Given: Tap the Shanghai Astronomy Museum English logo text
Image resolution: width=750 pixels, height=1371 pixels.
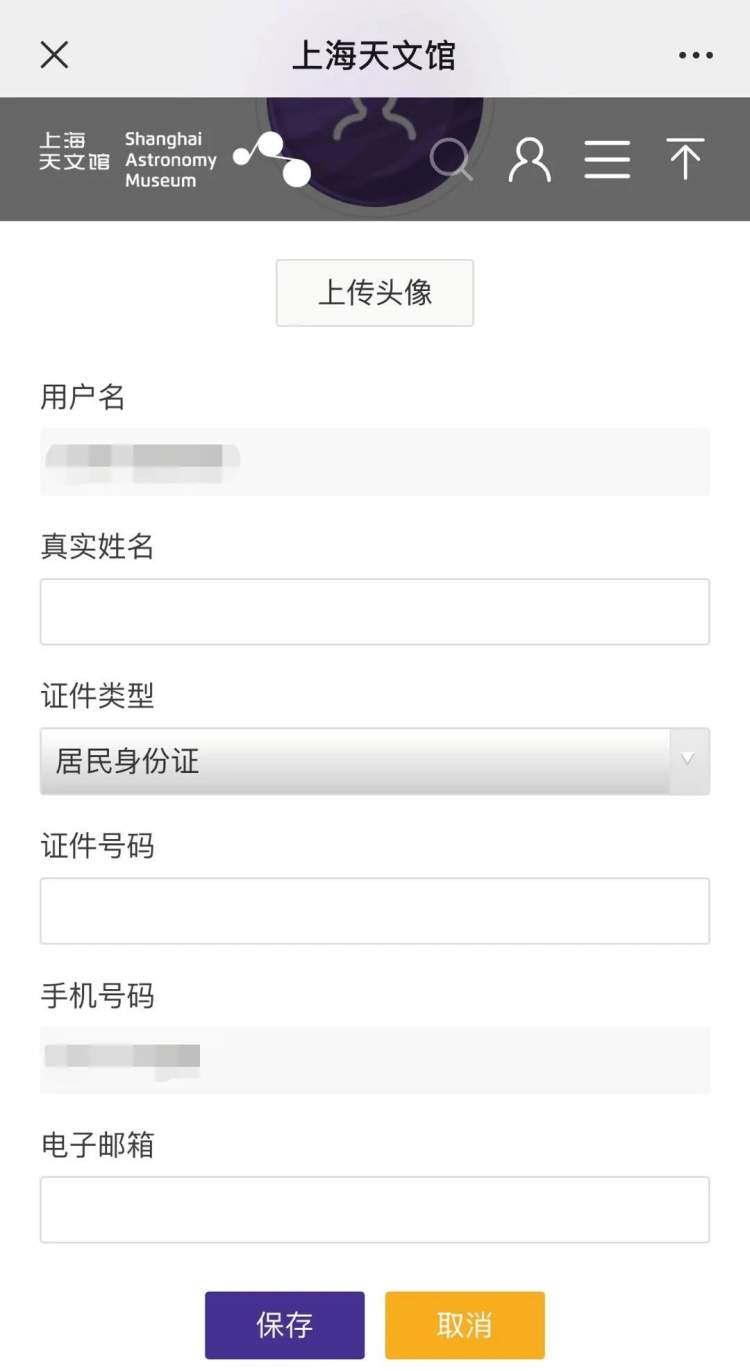Looking at the screenshot, I should tap(170, 160).
